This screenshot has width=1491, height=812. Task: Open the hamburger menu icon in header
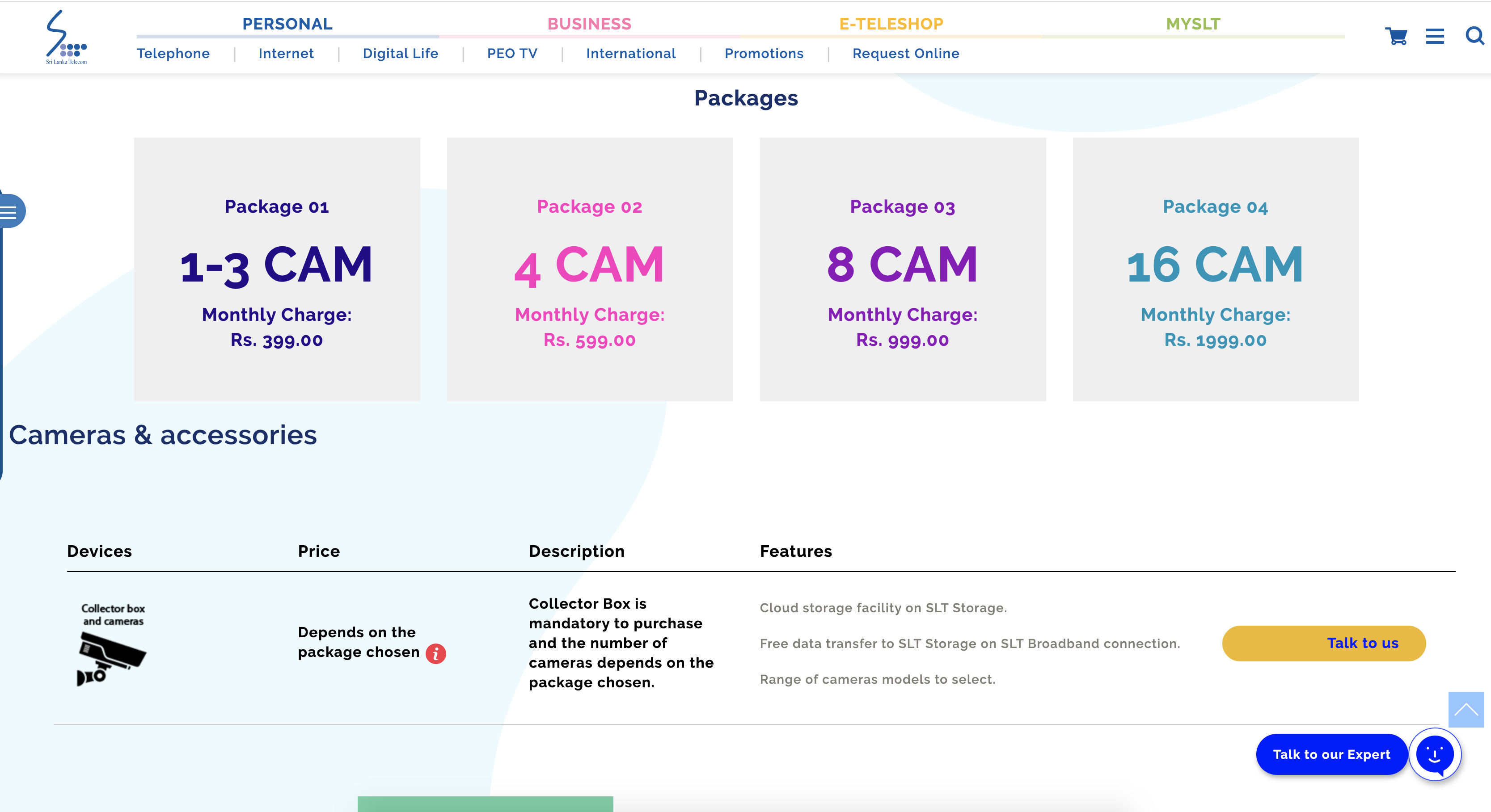click(1435, 37)
